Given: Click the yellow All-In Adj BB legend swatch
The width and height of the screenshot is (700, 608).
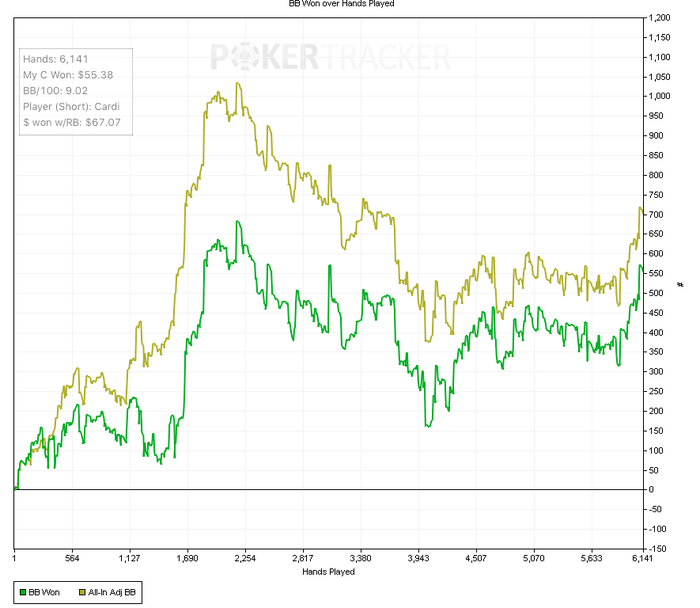Looking at the screenshot, I should click(82, 592).
